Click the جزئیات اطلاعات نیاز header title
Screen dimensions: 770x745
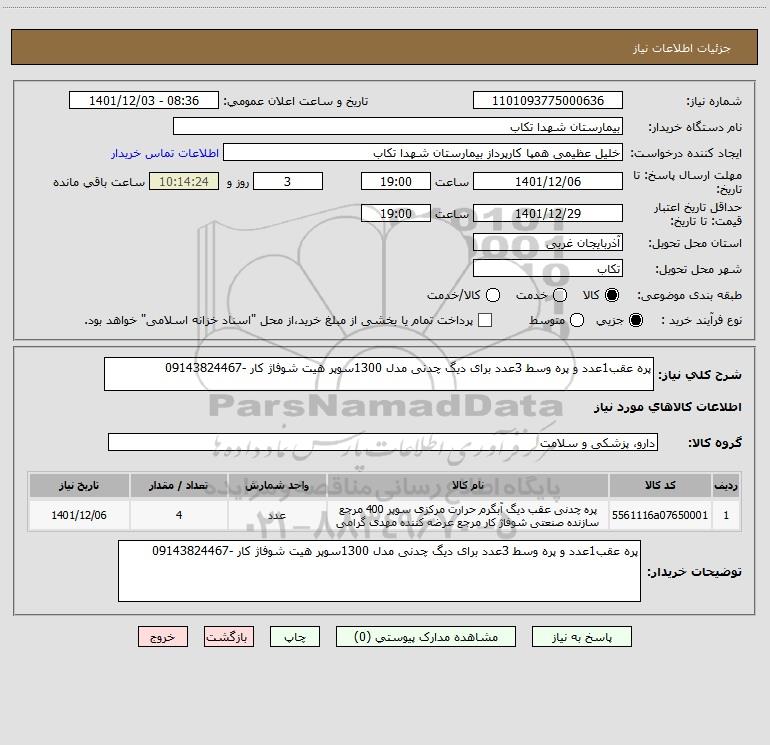681,48
